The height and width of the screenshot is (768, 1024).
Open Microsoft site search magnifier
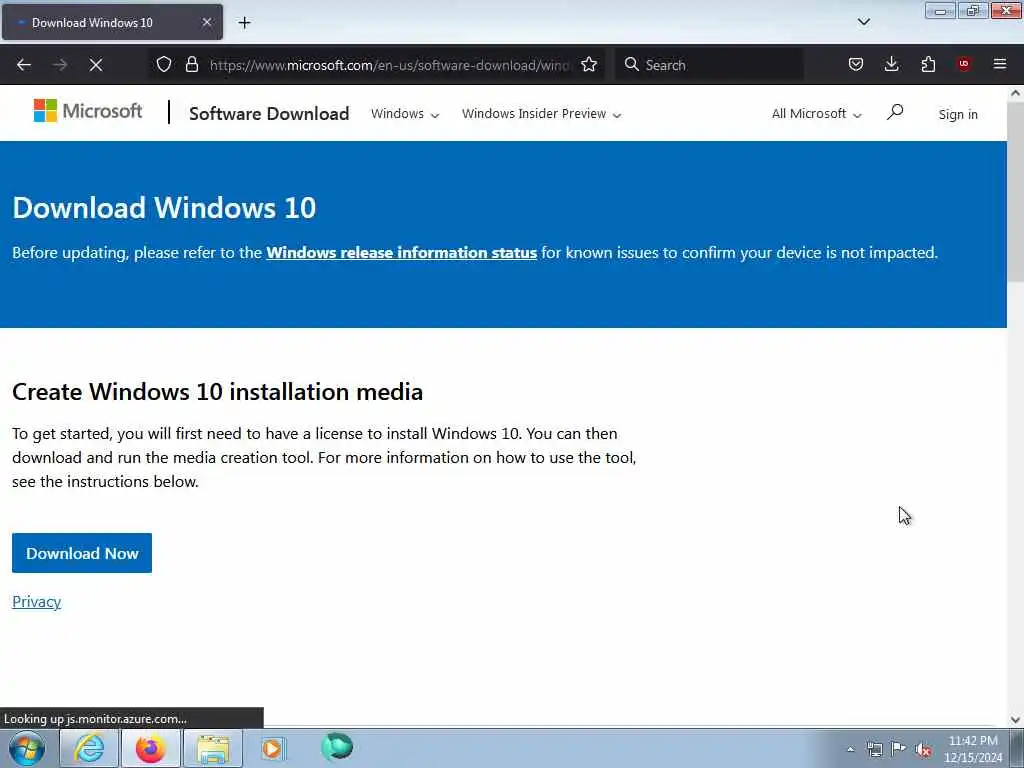coord(895,112)
